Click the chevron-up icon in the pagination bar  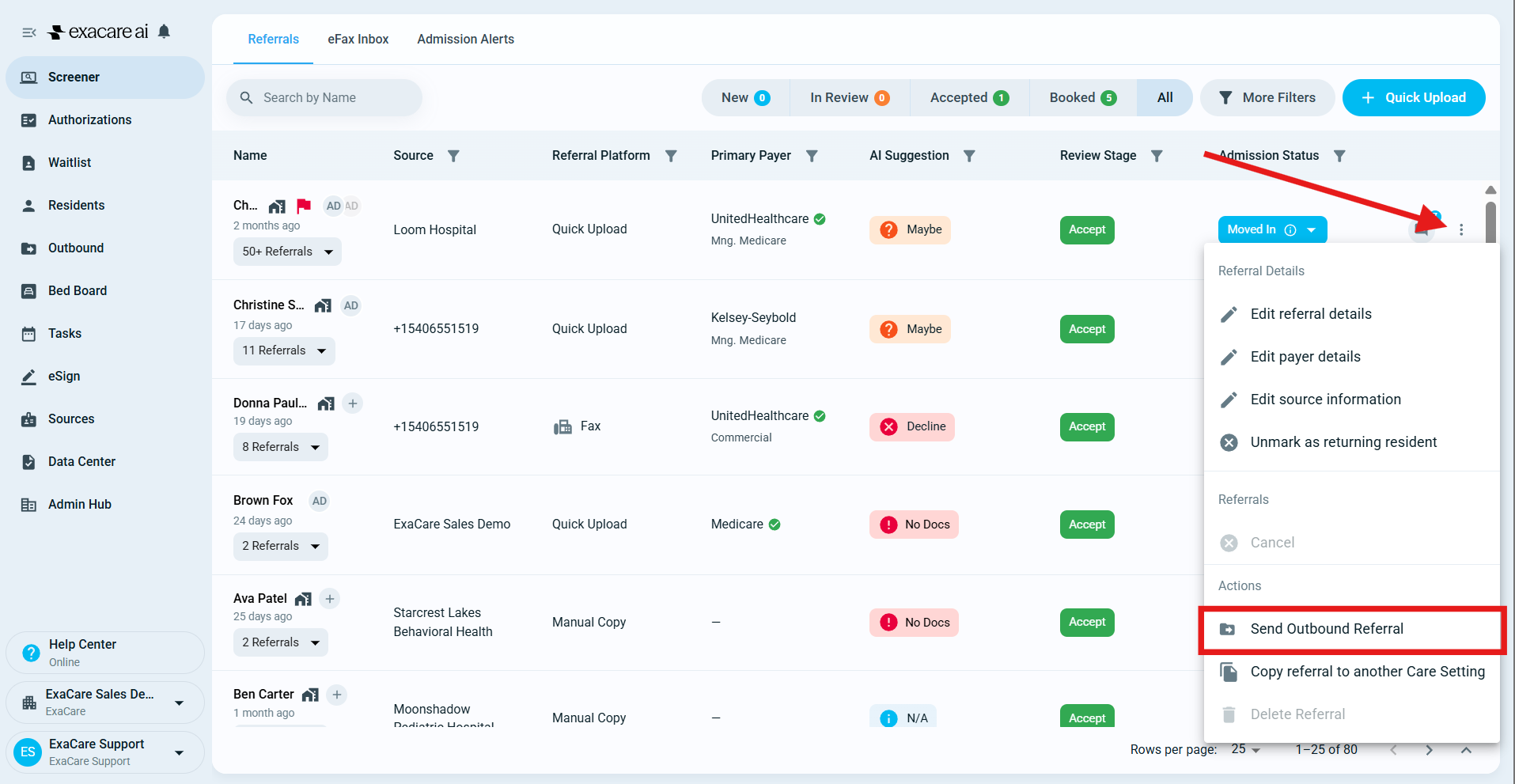click(x=1466, y=750)
